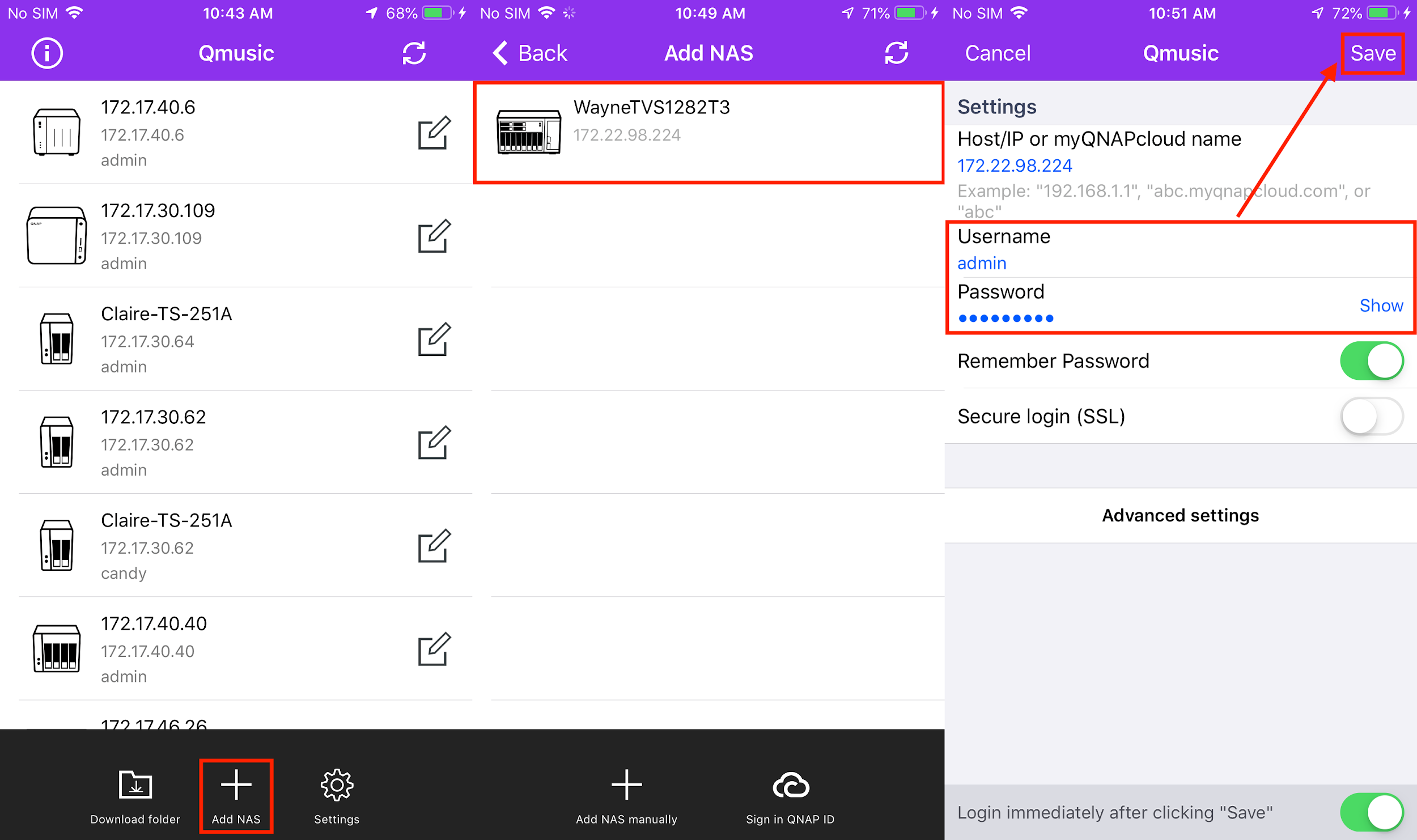Toggle Login immediately after clicking Save
Screen dimensions: 1417x840
(x=1372, y=812)
